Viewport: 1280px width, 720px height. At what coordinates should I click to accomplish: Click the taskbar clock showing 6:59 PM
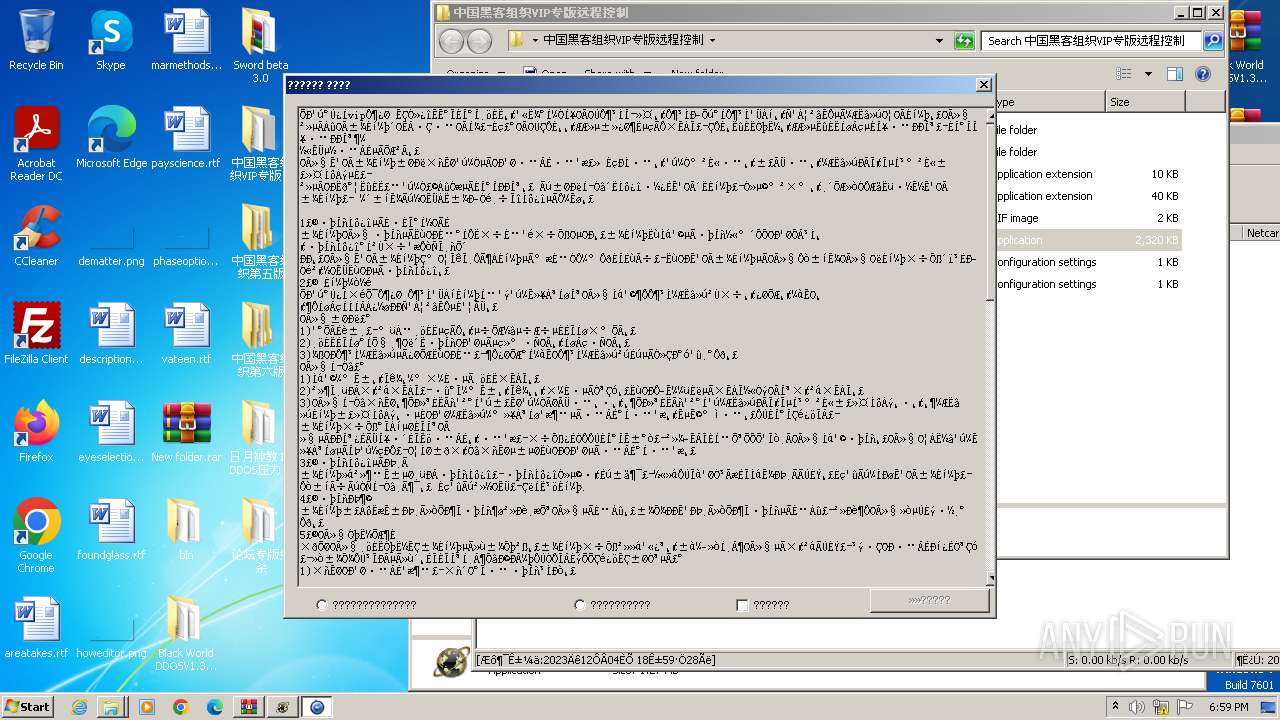point(1228,707)
